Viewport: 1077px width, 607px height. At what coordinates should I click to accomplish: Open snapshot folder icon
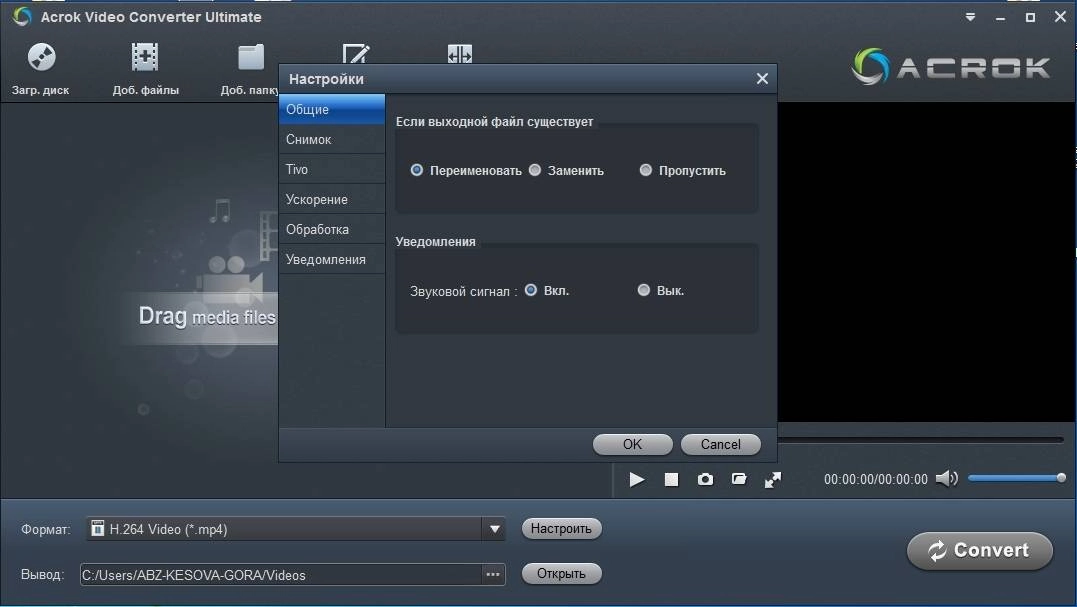point(739,479)
